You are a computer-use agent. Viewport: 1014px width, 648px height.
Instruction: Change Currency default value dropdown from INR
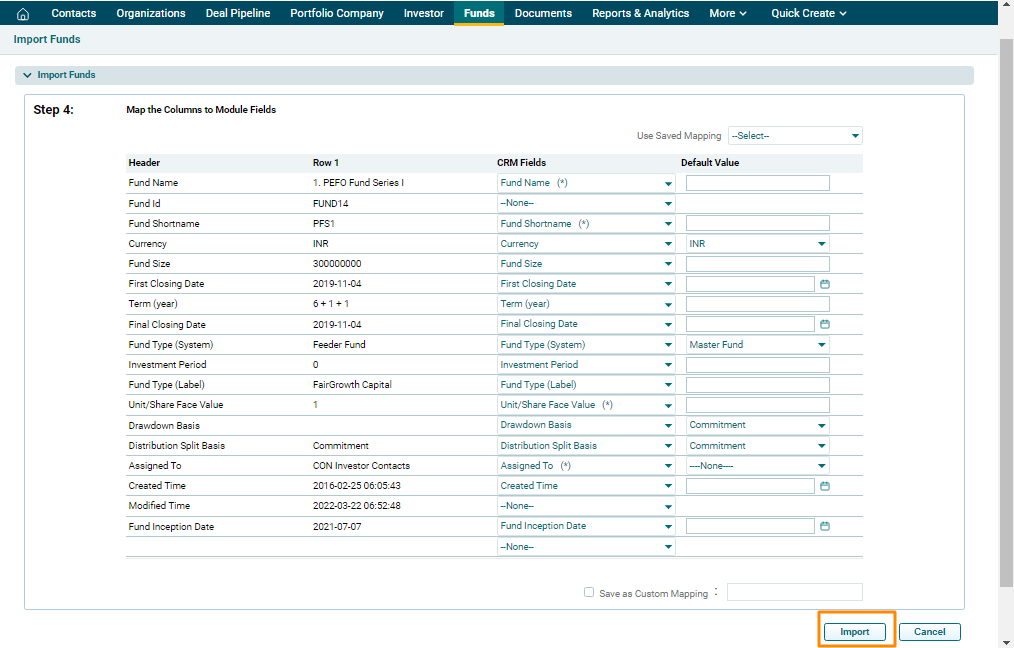757,244
